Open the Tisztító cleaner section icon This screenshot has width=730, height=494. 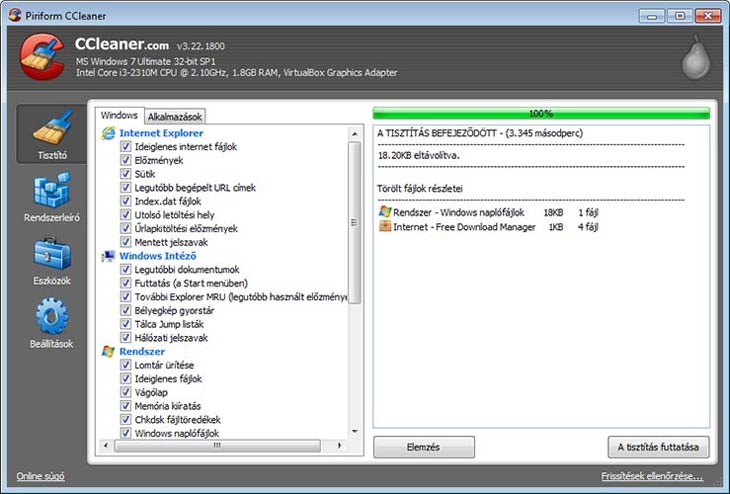coord(52,128)
